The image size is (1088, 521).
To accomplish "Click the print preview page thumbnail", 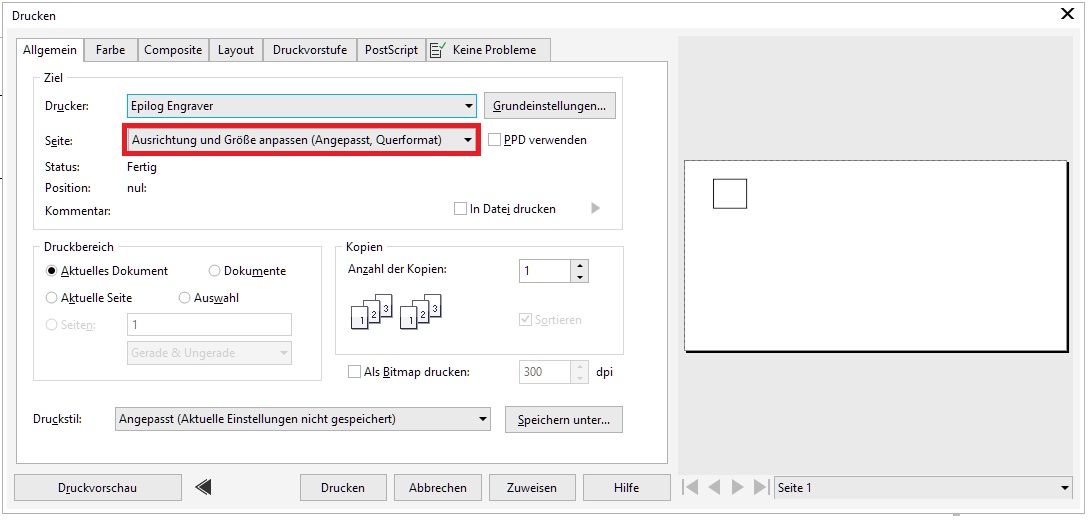I will tap(876, 256).
